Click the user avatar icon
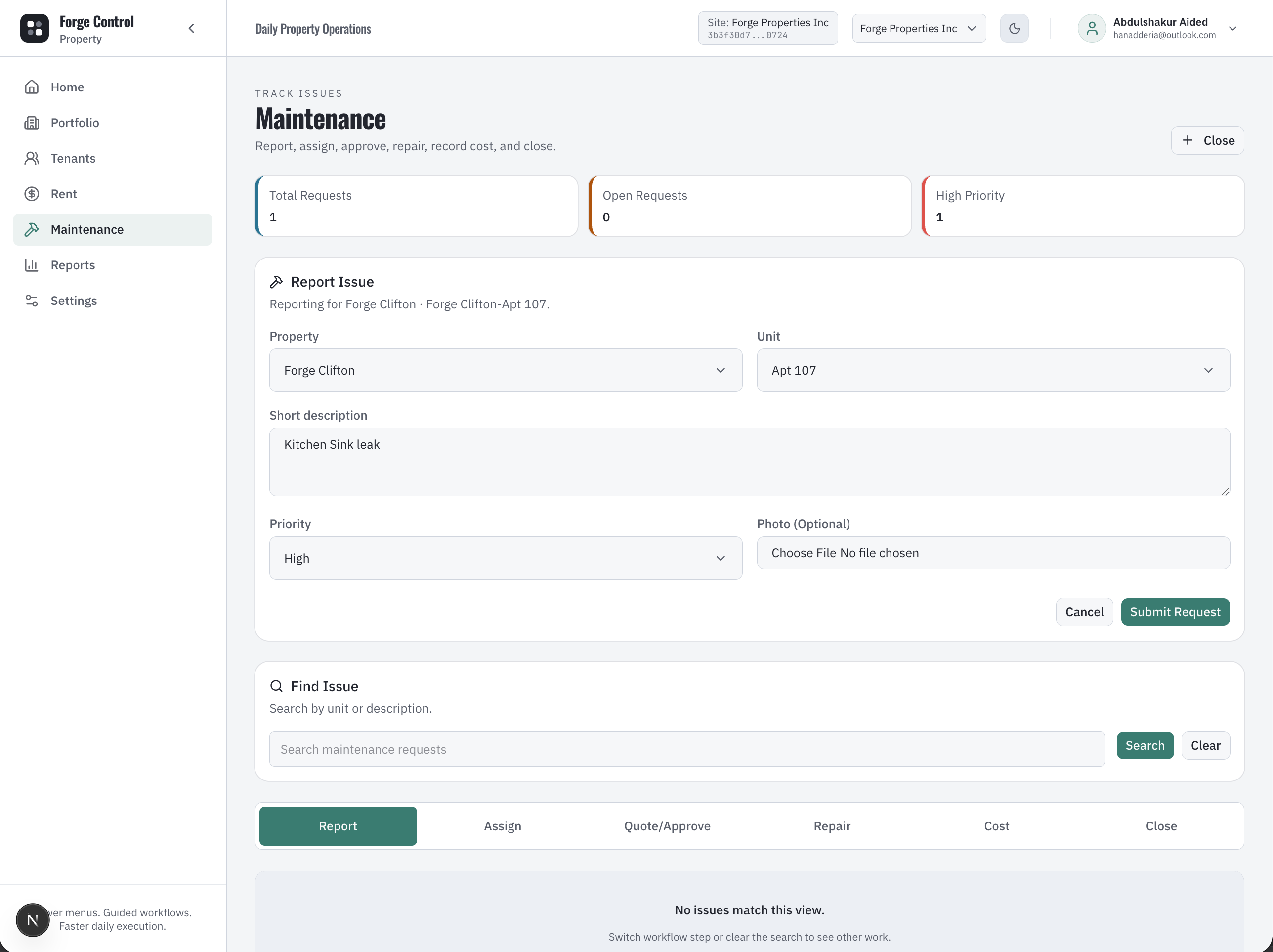The image size is (1273, 952). 1092,28
